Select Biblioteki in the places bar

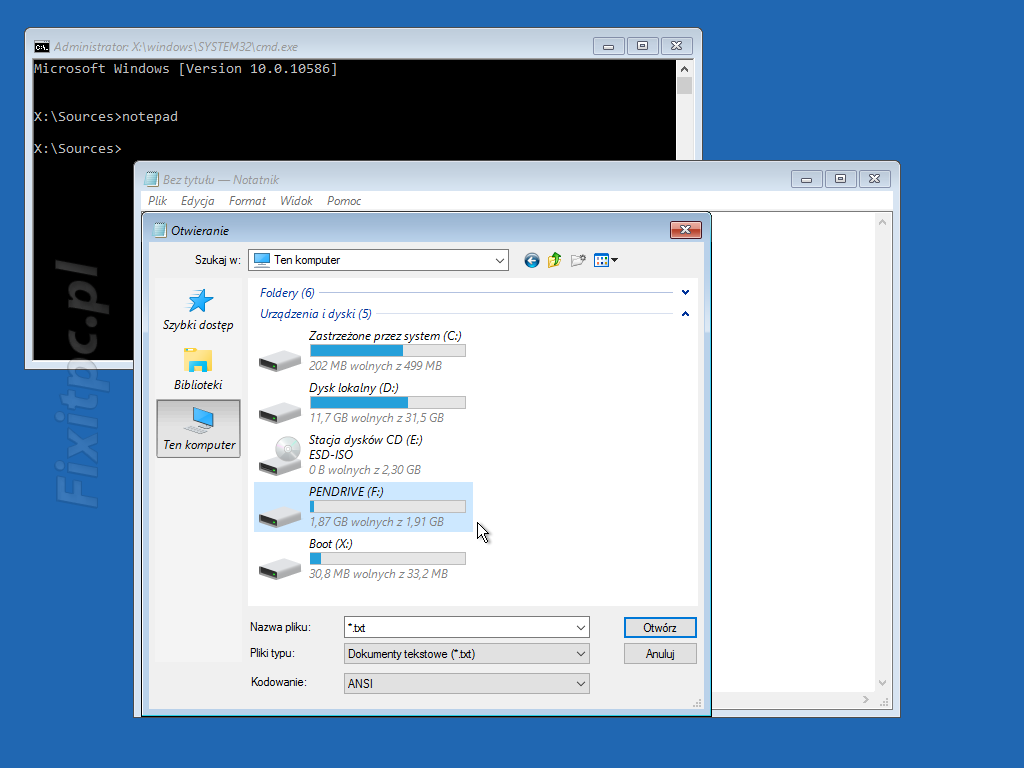pos(198,370)
